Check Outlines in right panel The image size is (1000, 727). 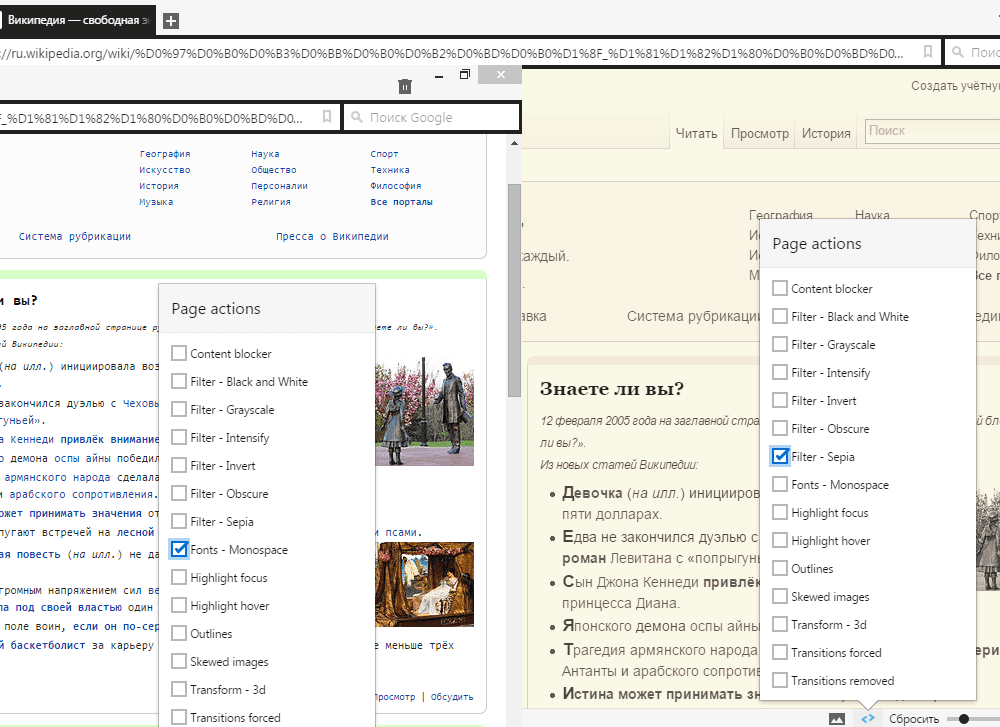tap(780, 568)
